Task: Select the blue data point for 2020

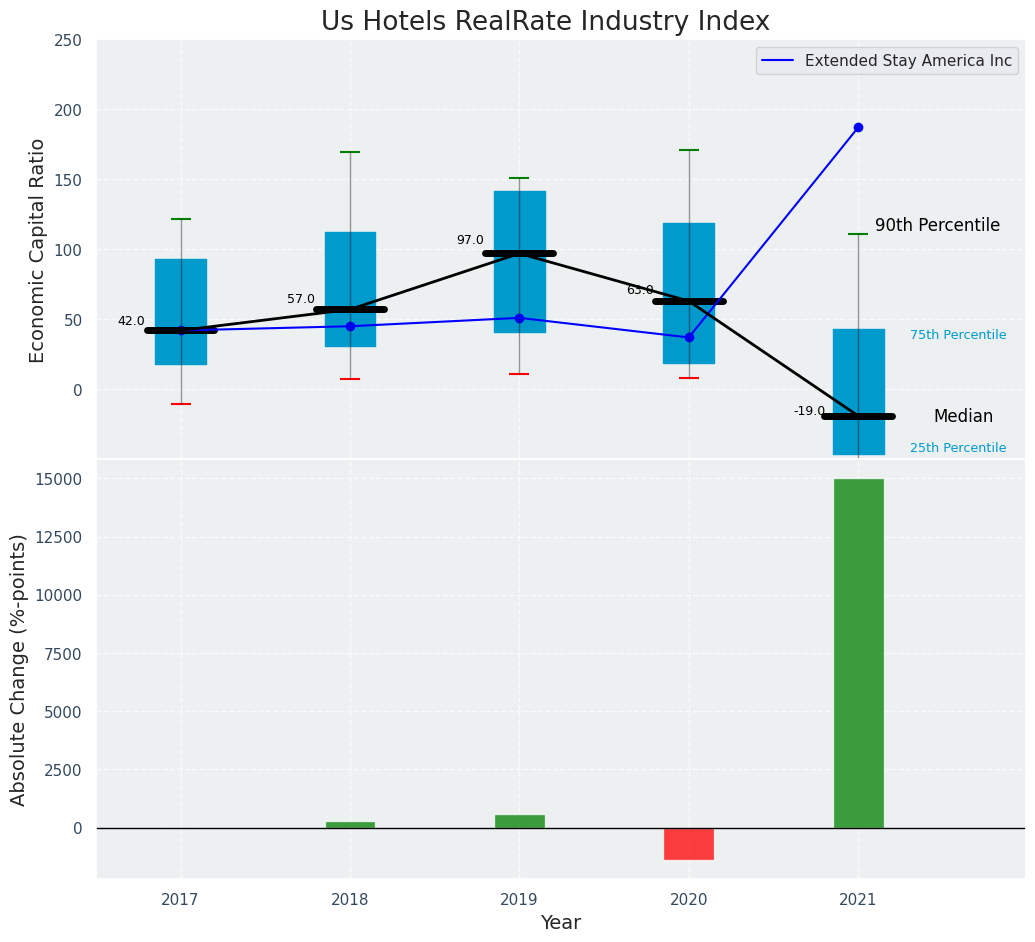Action: pos(689,337)
